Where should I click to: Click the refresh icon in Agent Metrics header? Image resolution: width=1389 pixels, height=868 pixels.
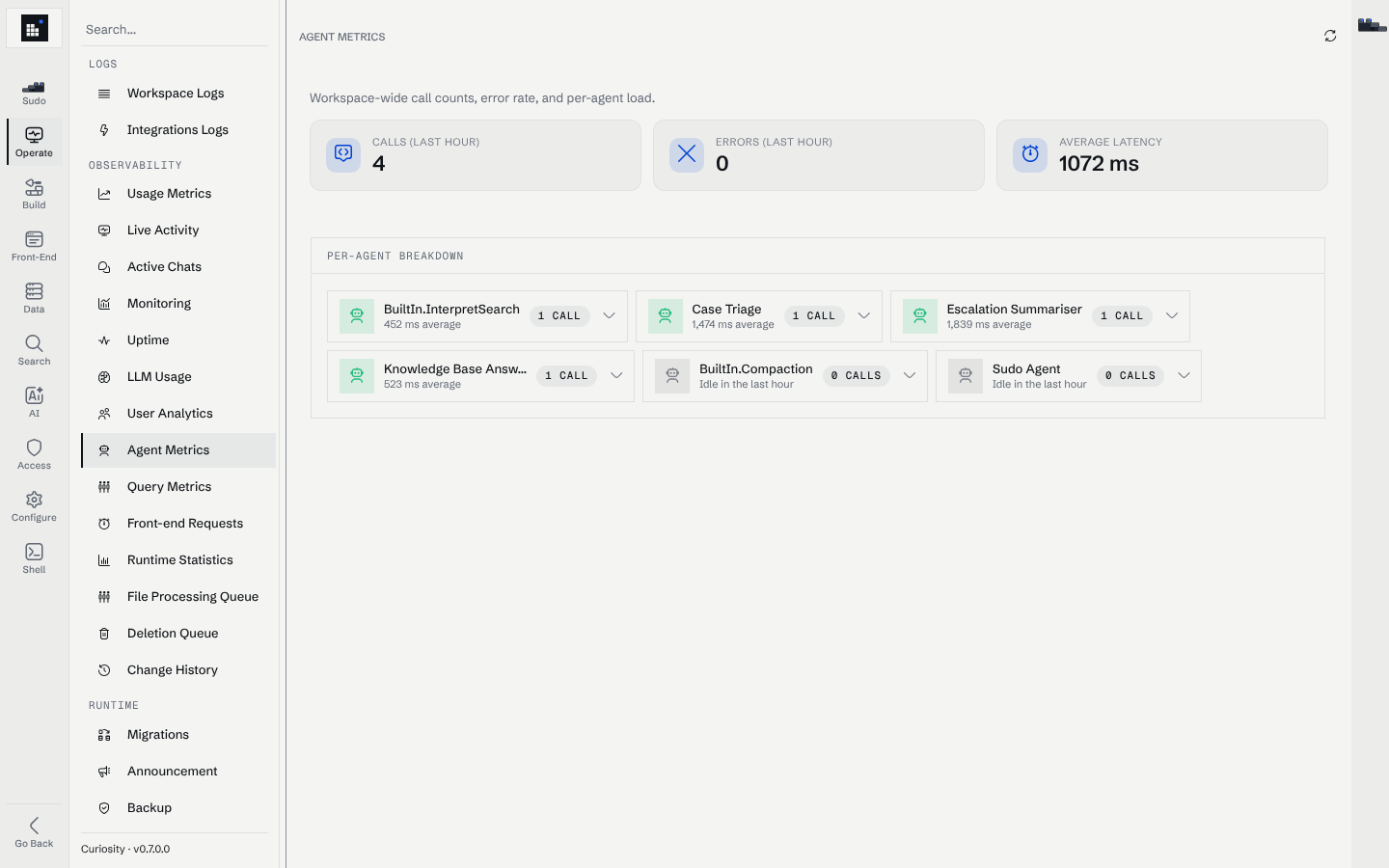coord(1330,36)
